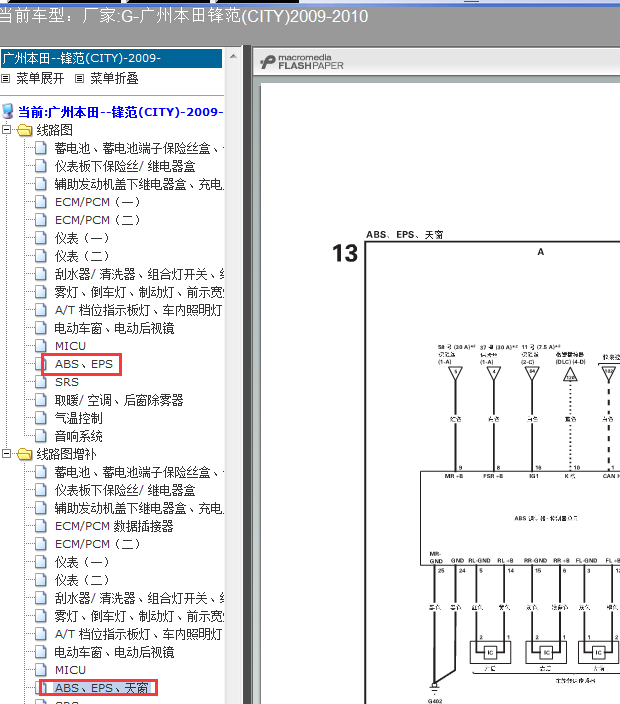This screenshot has width=620, height=704.
Task: Click the 线路图 folder icon
Action: [x=25, y=130]
